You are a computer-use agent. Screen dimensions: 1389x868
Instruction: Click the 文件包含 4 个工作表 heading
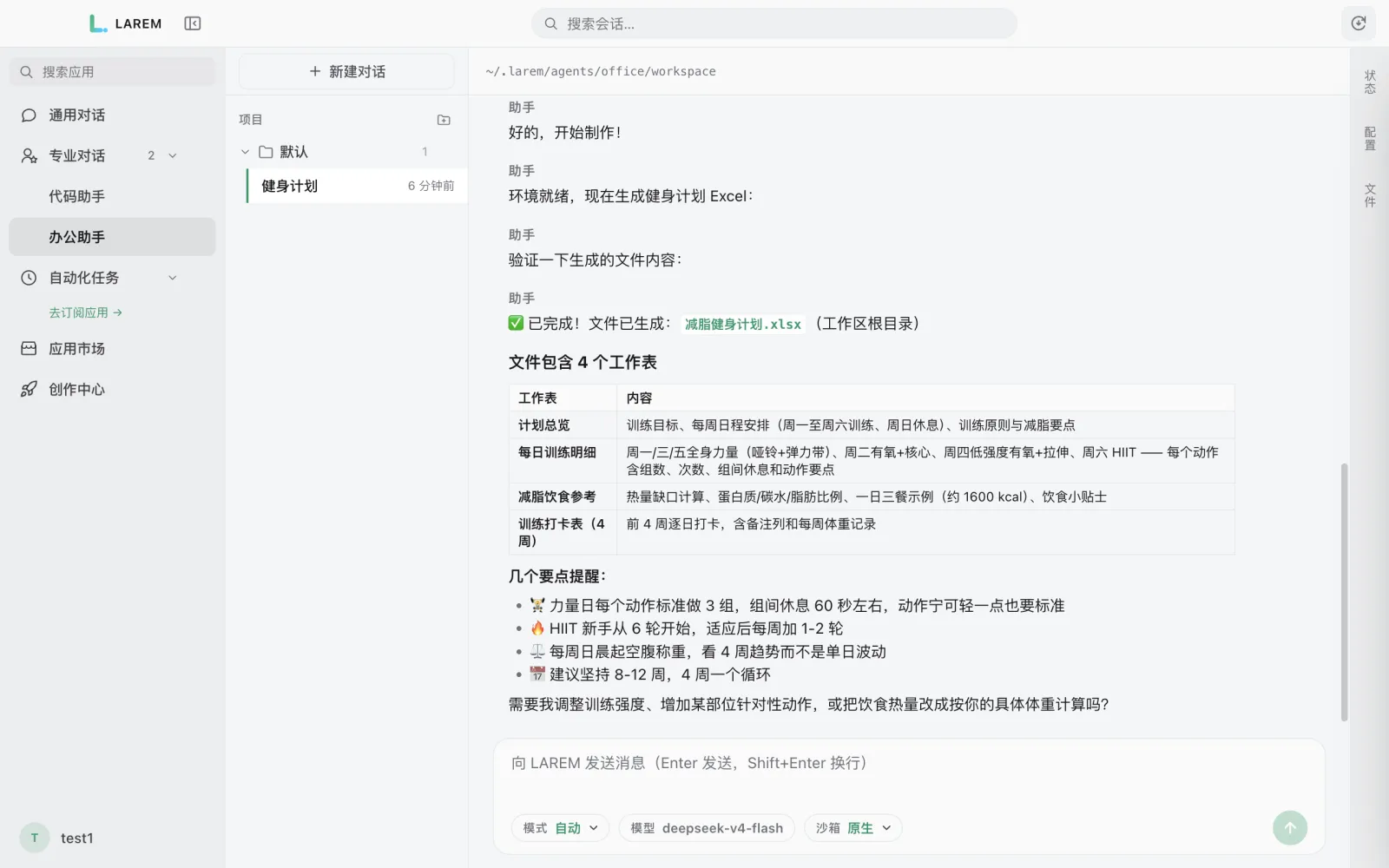click(x=583, y=362)
